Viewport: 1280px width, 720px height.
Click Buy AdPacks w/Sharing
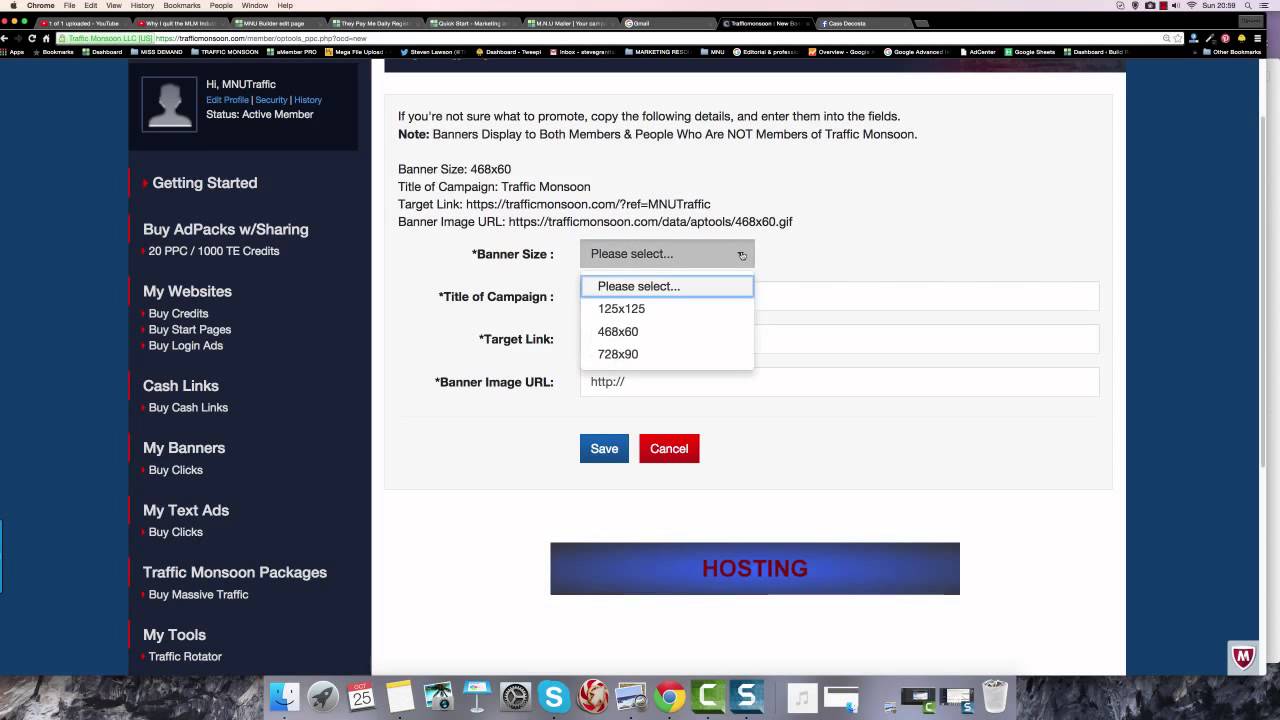point(226,229)
